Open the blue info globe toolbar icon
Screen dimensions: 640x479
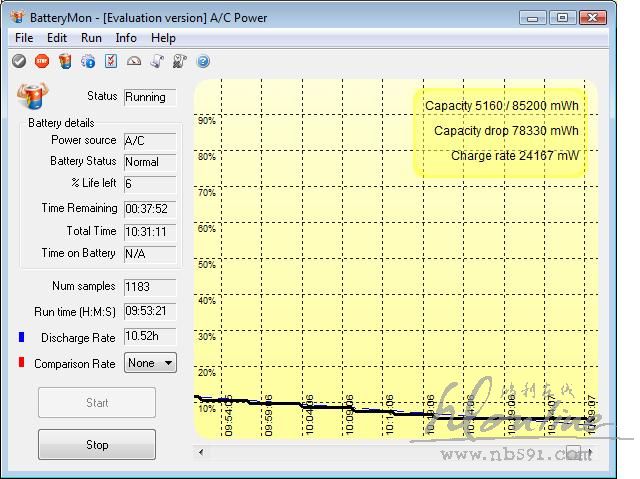[x=88, y=61]
